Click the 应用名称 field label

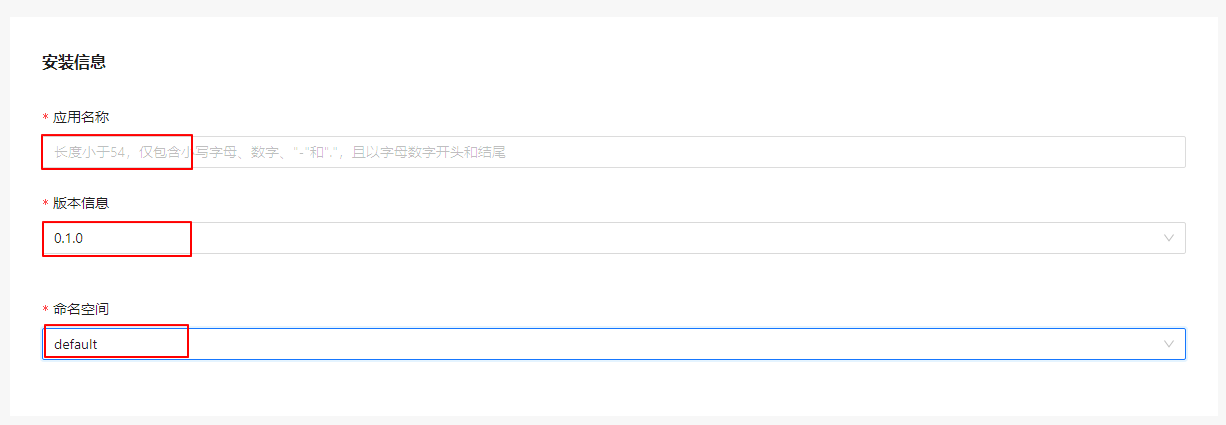[x=81, y=117]
